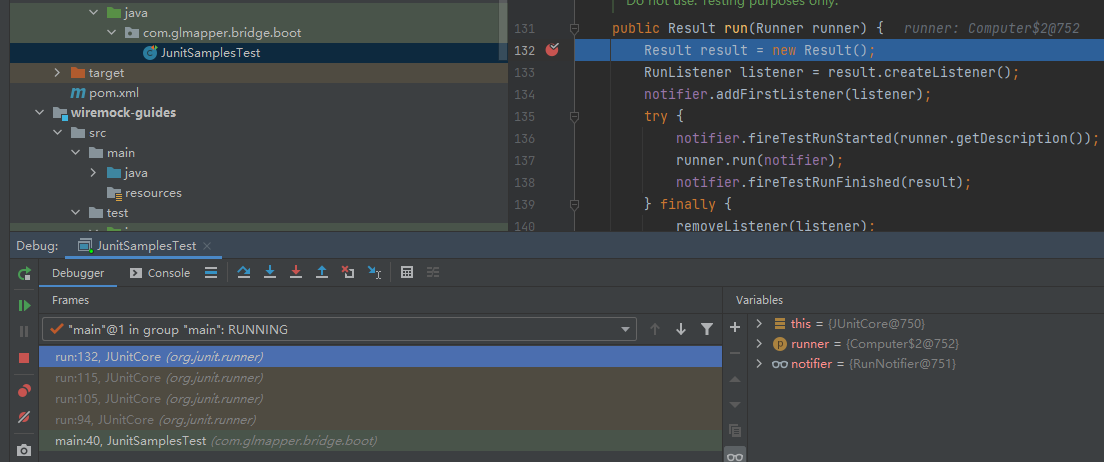Select frame run:115, JUnitCore

[381, 378]
